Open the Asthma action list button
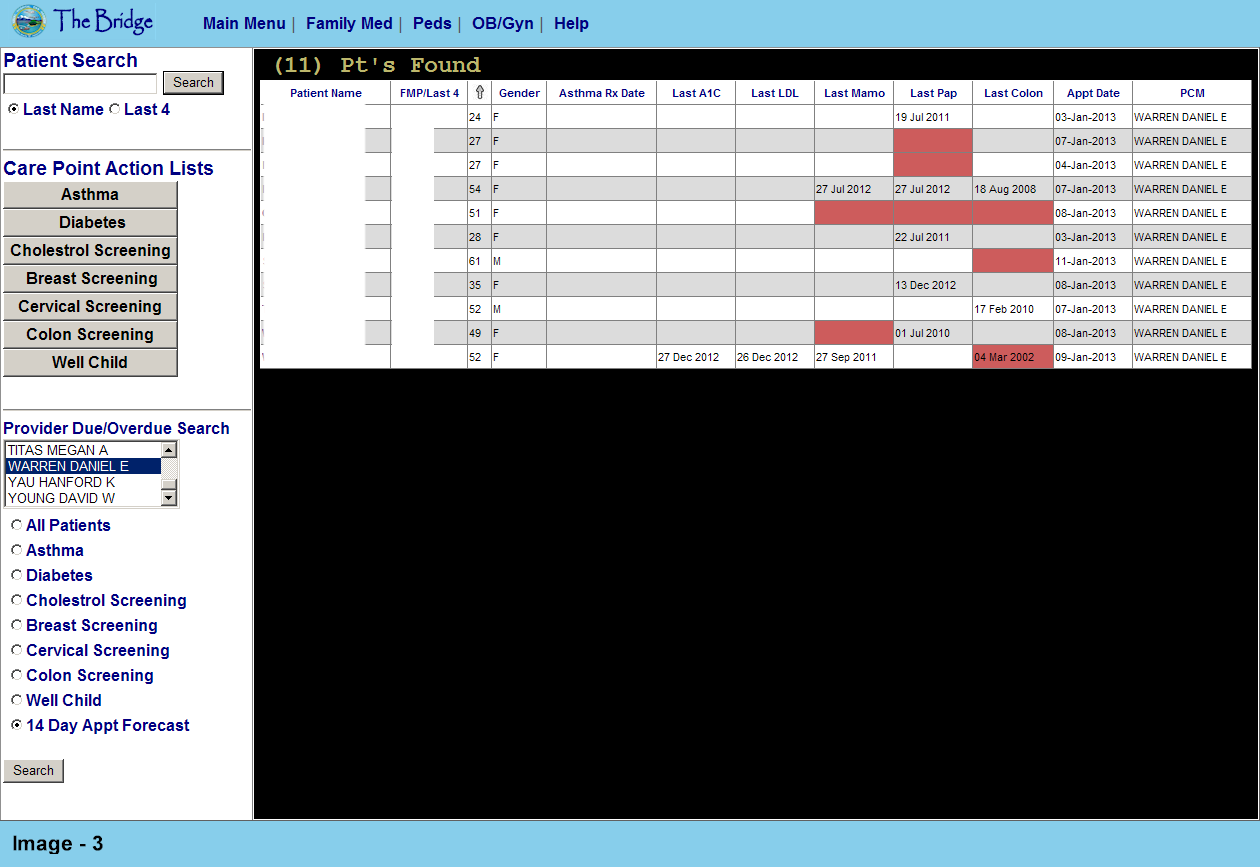Viewport: 1260px width, 867px height. pos(90,195)
